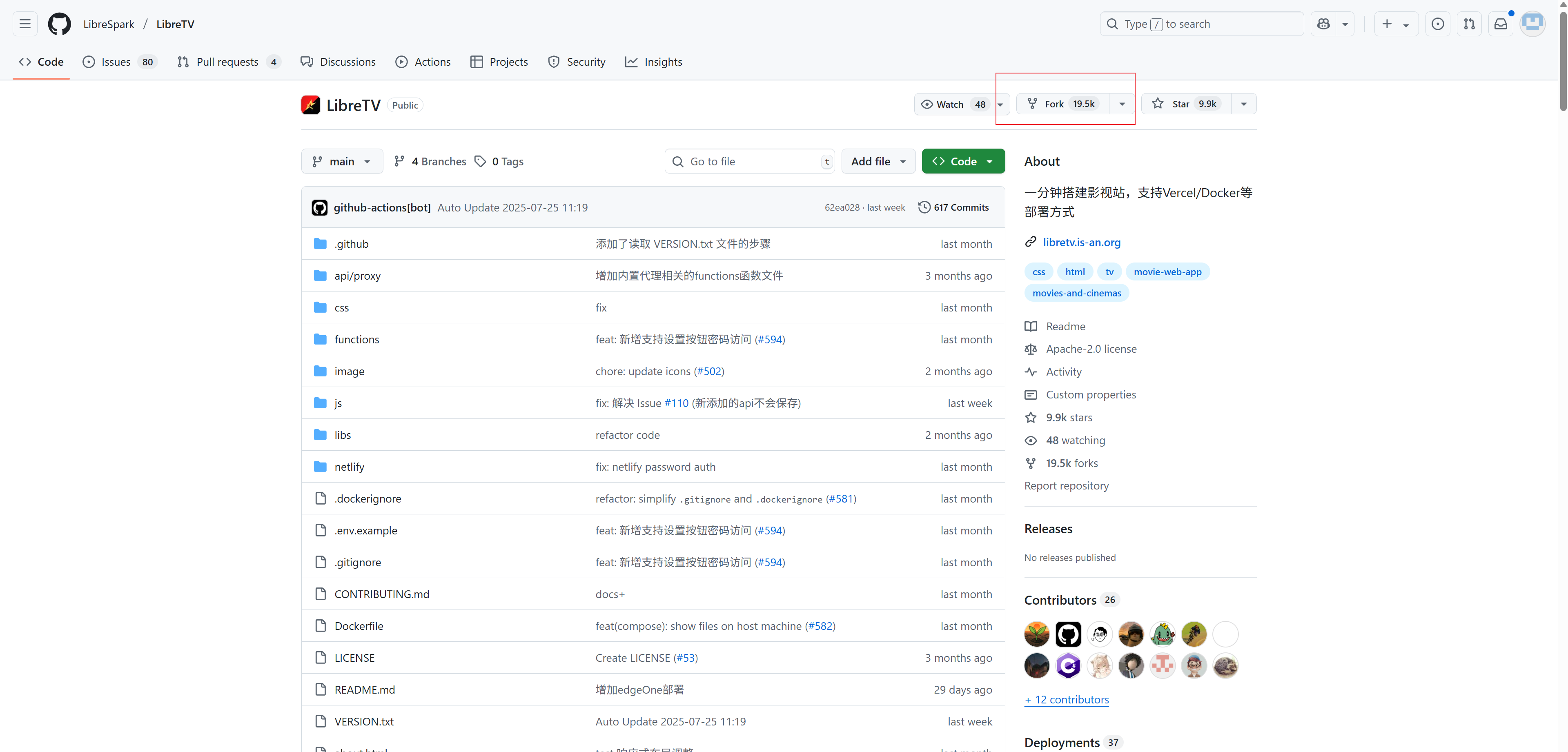Click the plus create-new icon

1387,24
